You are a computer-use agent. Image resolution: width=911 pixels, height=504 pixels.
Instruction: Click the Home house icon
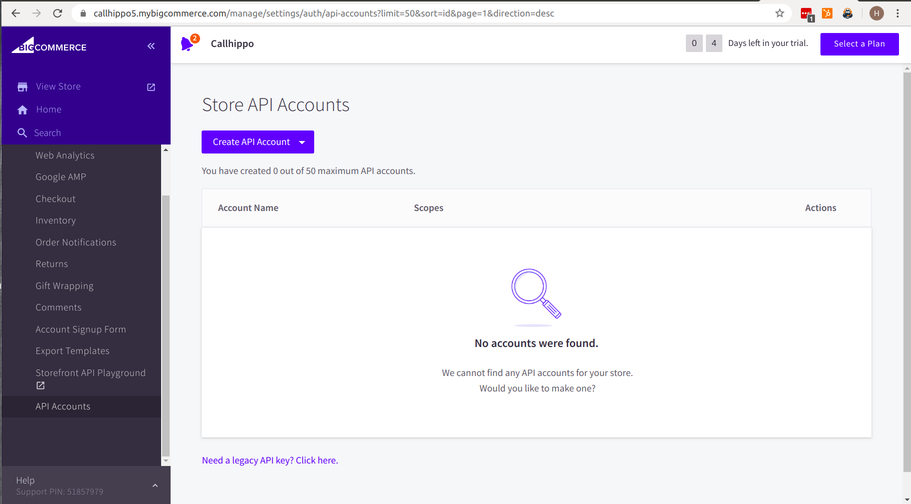[x=22, y=109]
